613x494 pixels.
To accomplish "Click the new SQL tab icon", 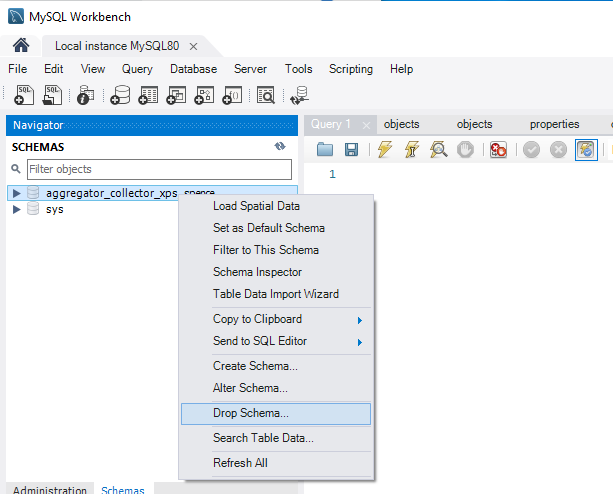I will [25, 95].
